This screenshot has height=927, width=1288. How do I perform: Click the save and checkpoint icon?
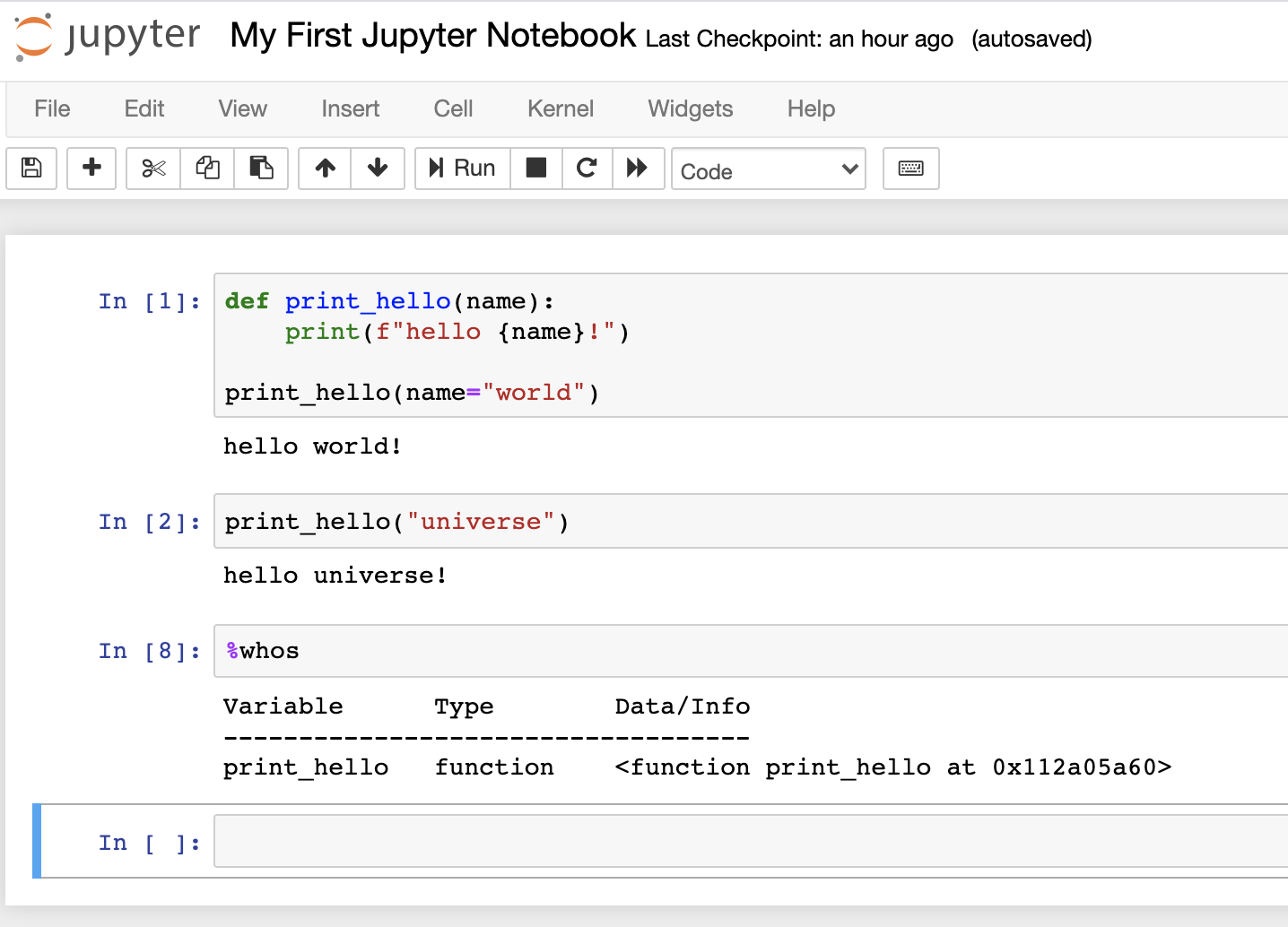tap(31, 168)
